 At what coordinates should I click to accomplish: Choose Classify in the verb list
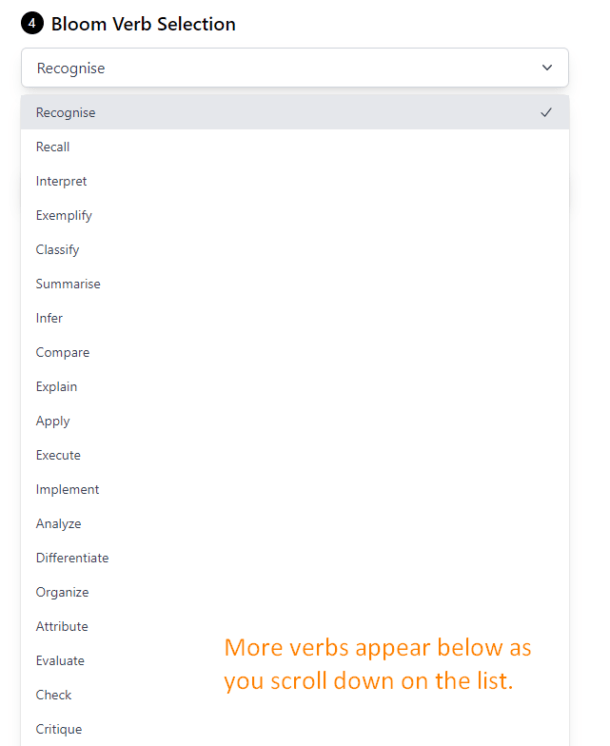pos(57,250)
